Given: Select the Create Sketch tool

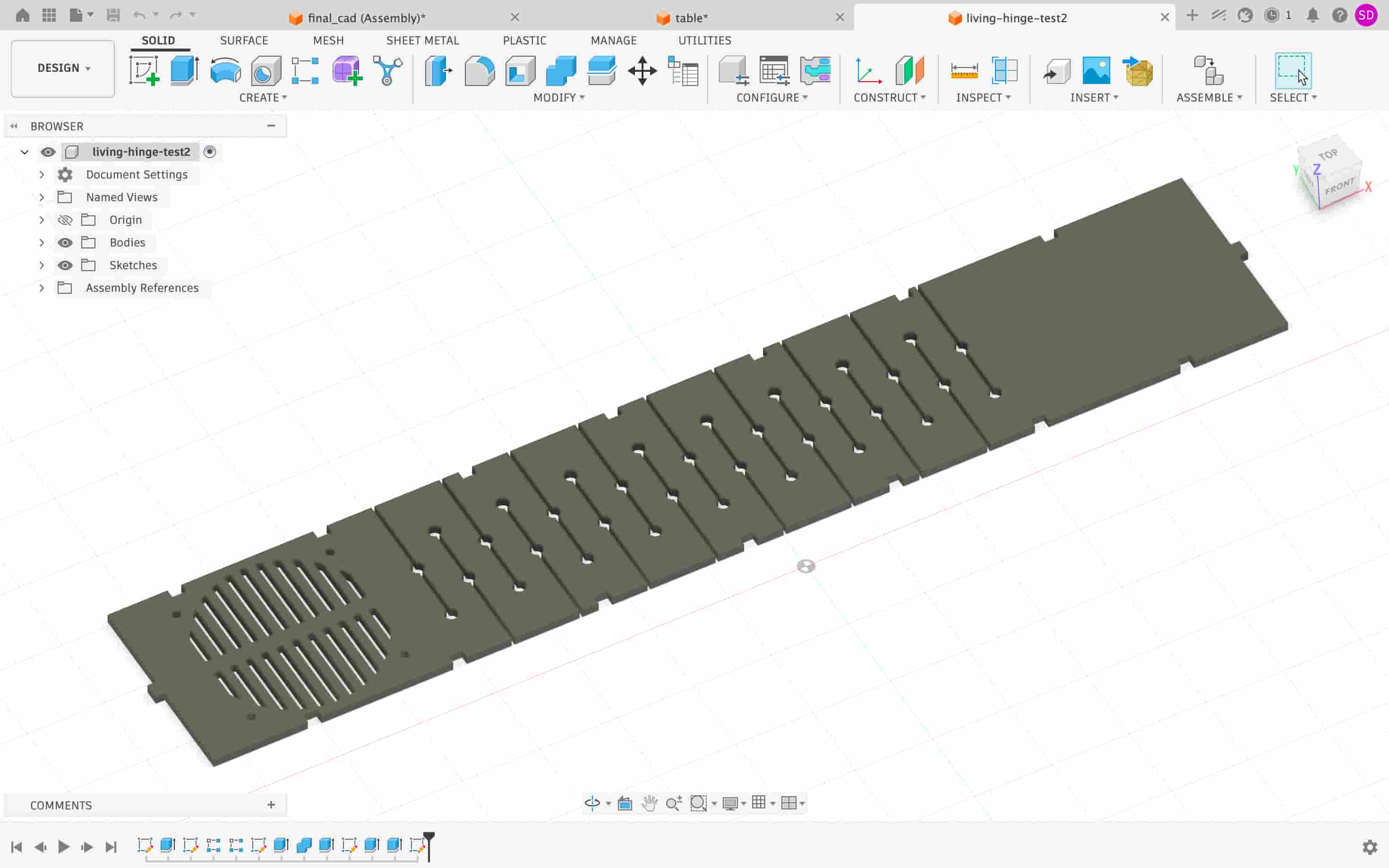Looking at the screenshot, I should point(144,71).
